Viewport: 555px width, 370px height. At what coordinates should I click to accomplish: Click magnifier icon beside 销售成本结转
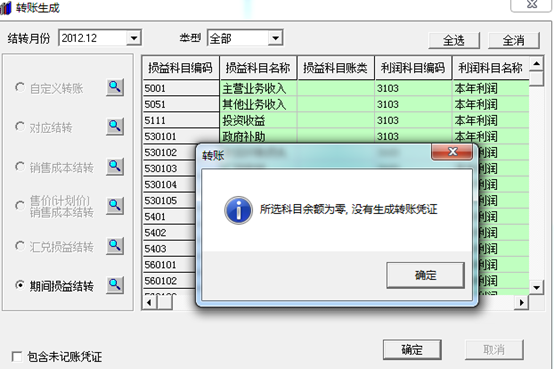(x=115, y=166)
